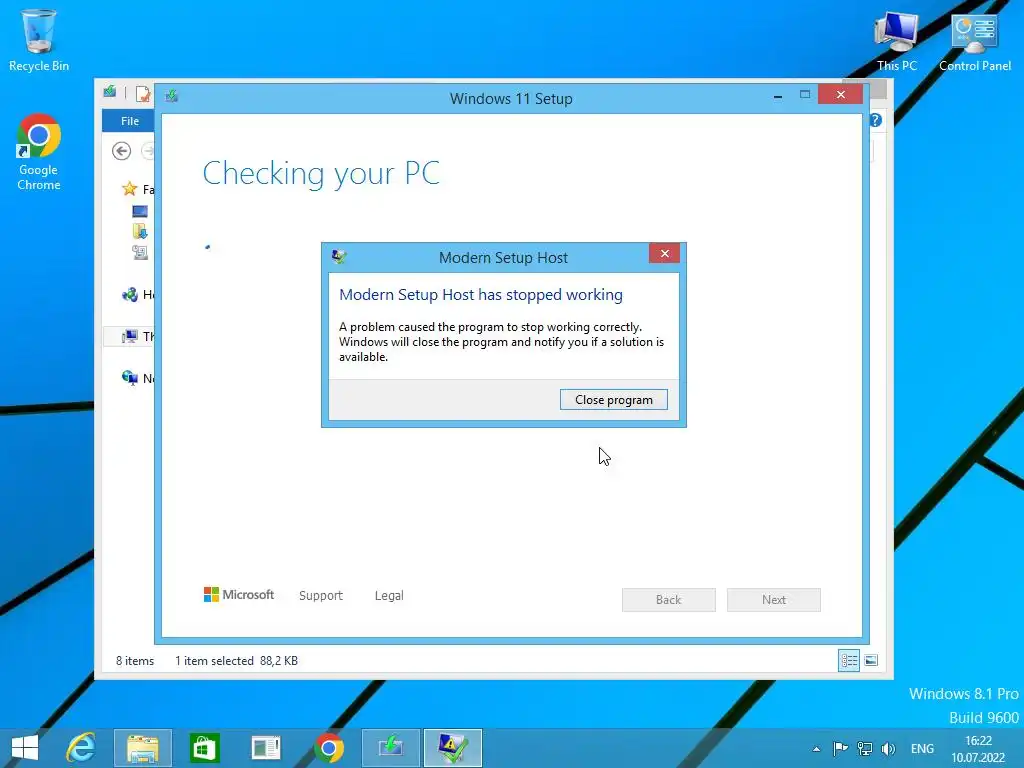Image resolution: width=1024 pixels, height=768 pixels.
Task: Open the This PC desktop icon
Action: [x=897, y=40]
